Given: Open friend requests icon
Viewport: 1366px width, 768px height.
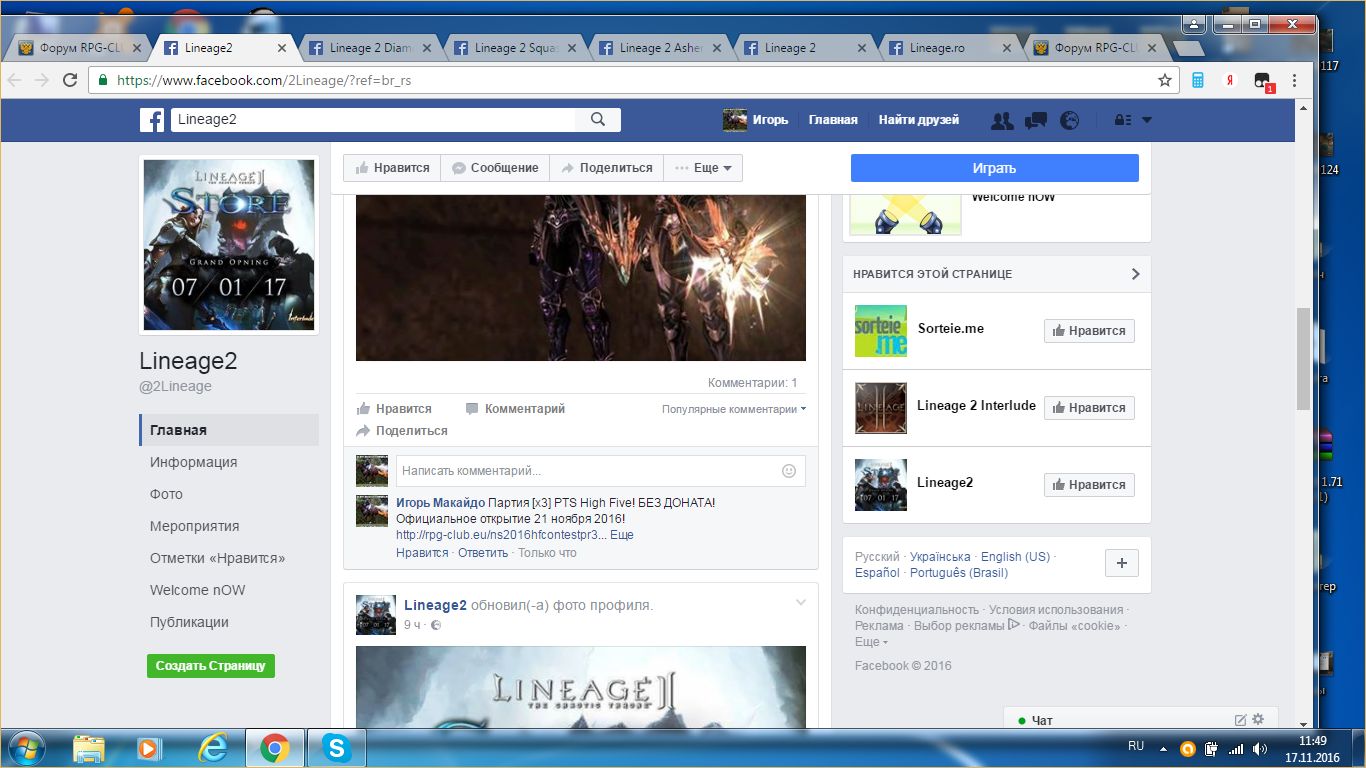Looking at the screenshot, I should pyautogui.click(x=1002, y=120).
